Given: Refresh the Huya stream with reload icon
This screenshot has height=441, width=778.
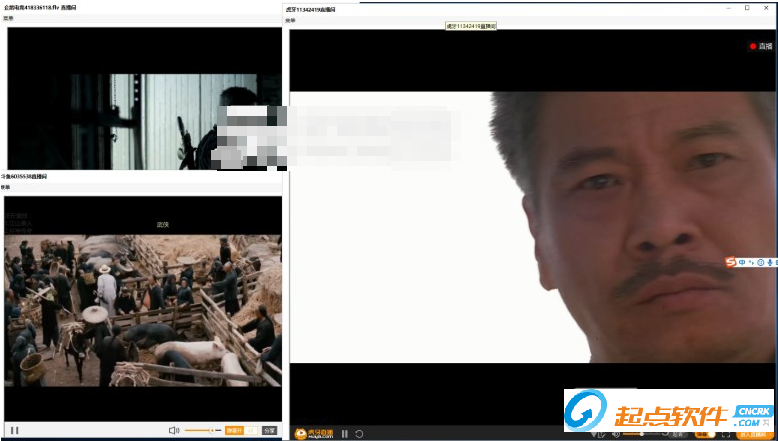Looking at the screenshot, I should click(359, 434).
